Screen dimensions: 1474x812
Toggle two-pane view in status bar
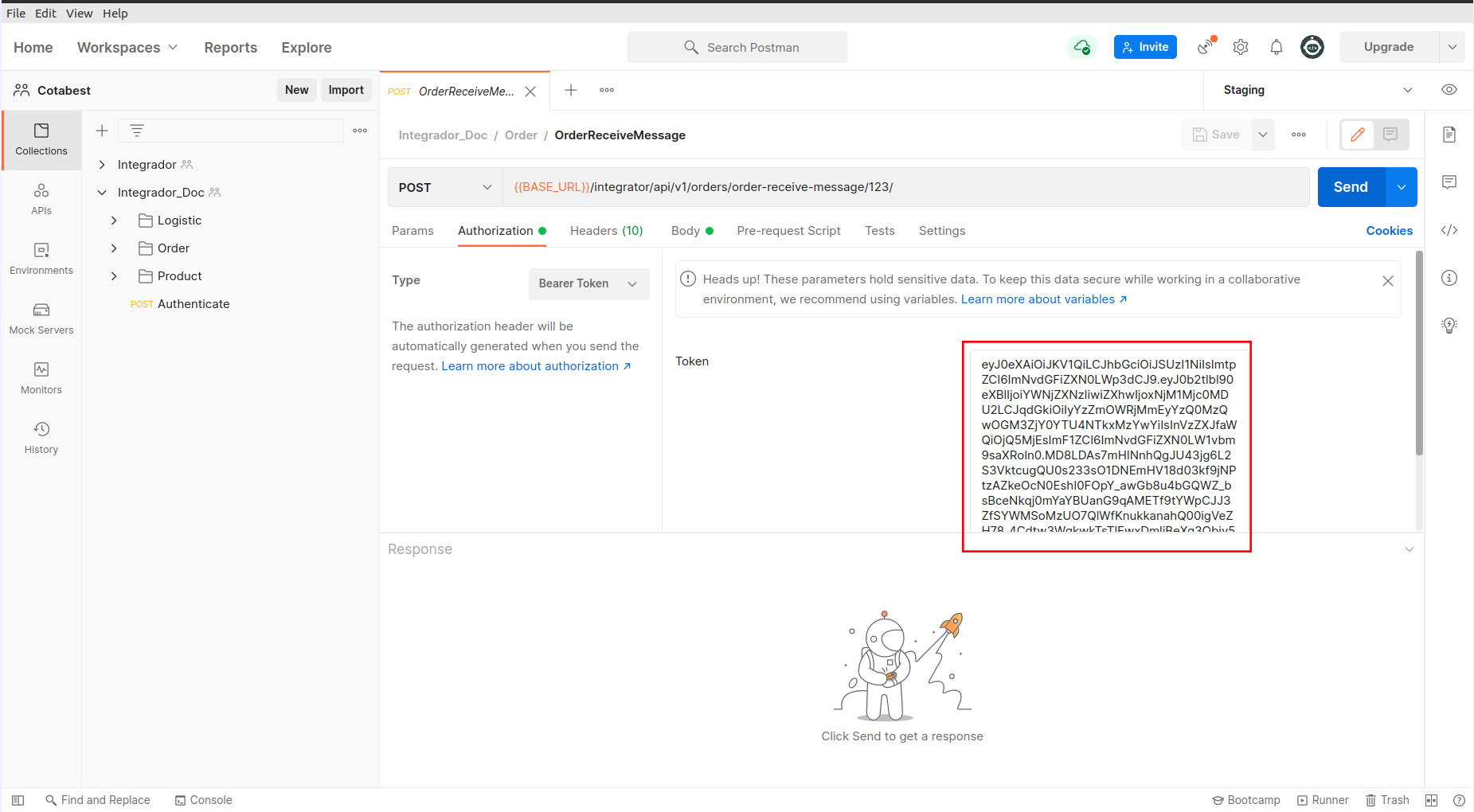(1432, 800)
